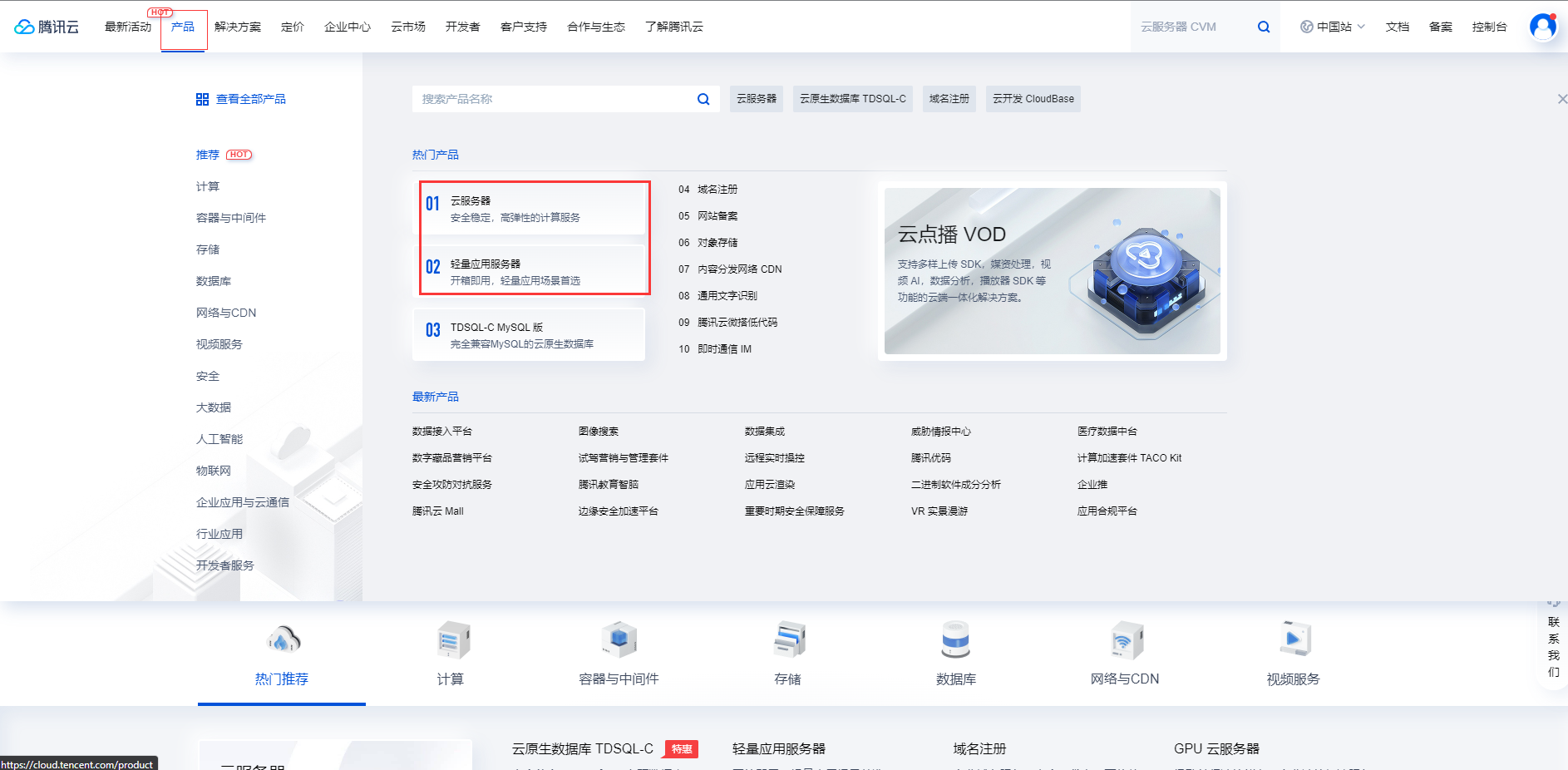
Task: Click the 云开发 CloudBase quick tag
Action: (x=1033, y=99)
